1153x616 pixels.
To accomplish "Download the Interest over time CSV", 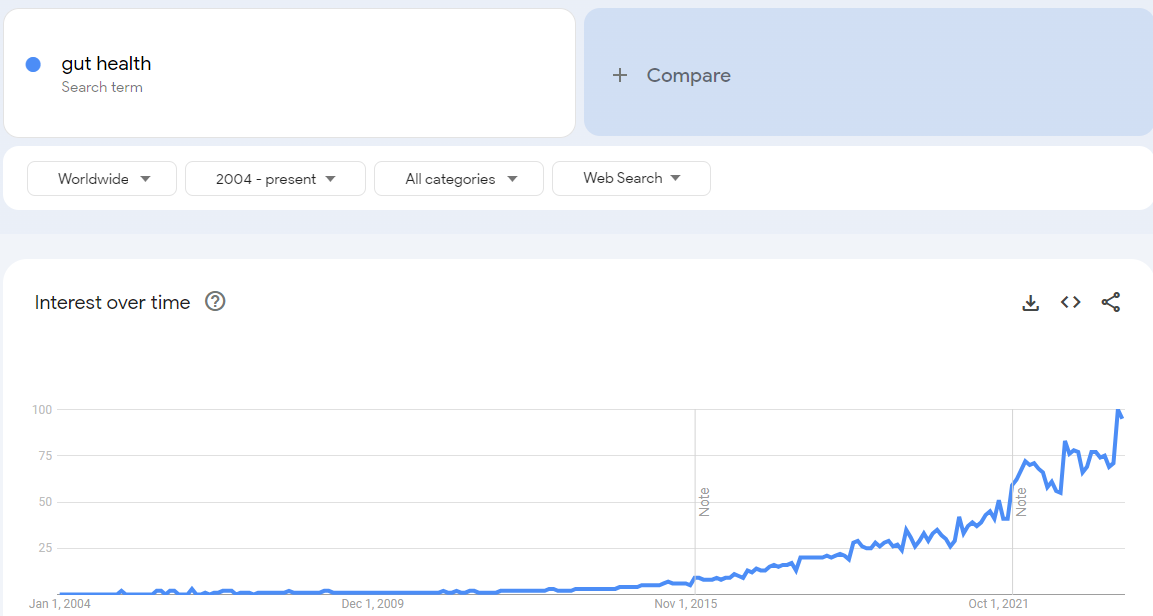I will pyautogui.click(x=1030, y=302).
